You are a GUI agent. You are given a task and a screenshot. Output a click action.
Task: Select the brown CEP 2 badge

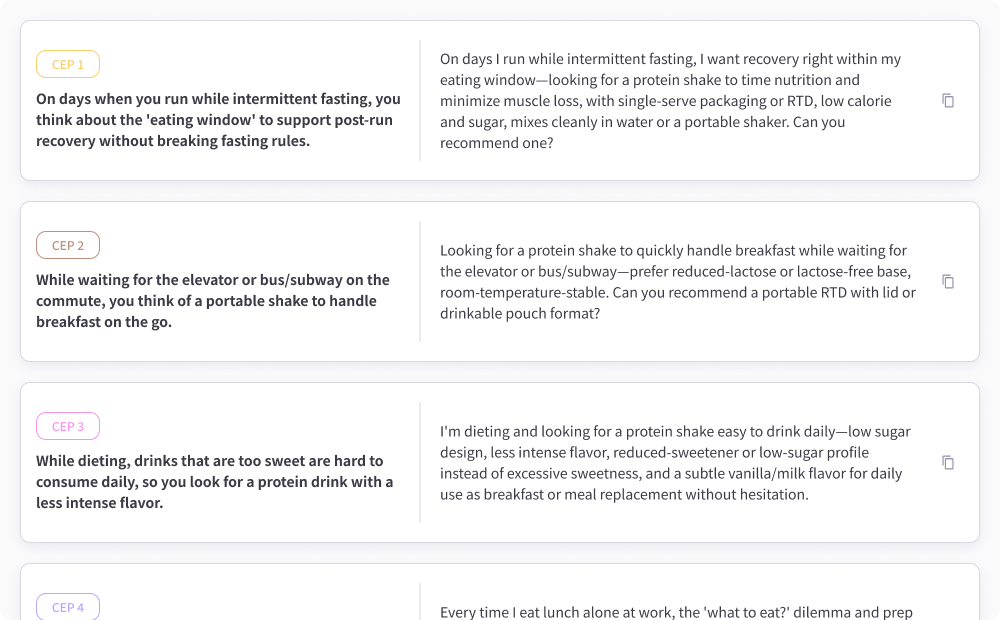(x=68, y=246)
